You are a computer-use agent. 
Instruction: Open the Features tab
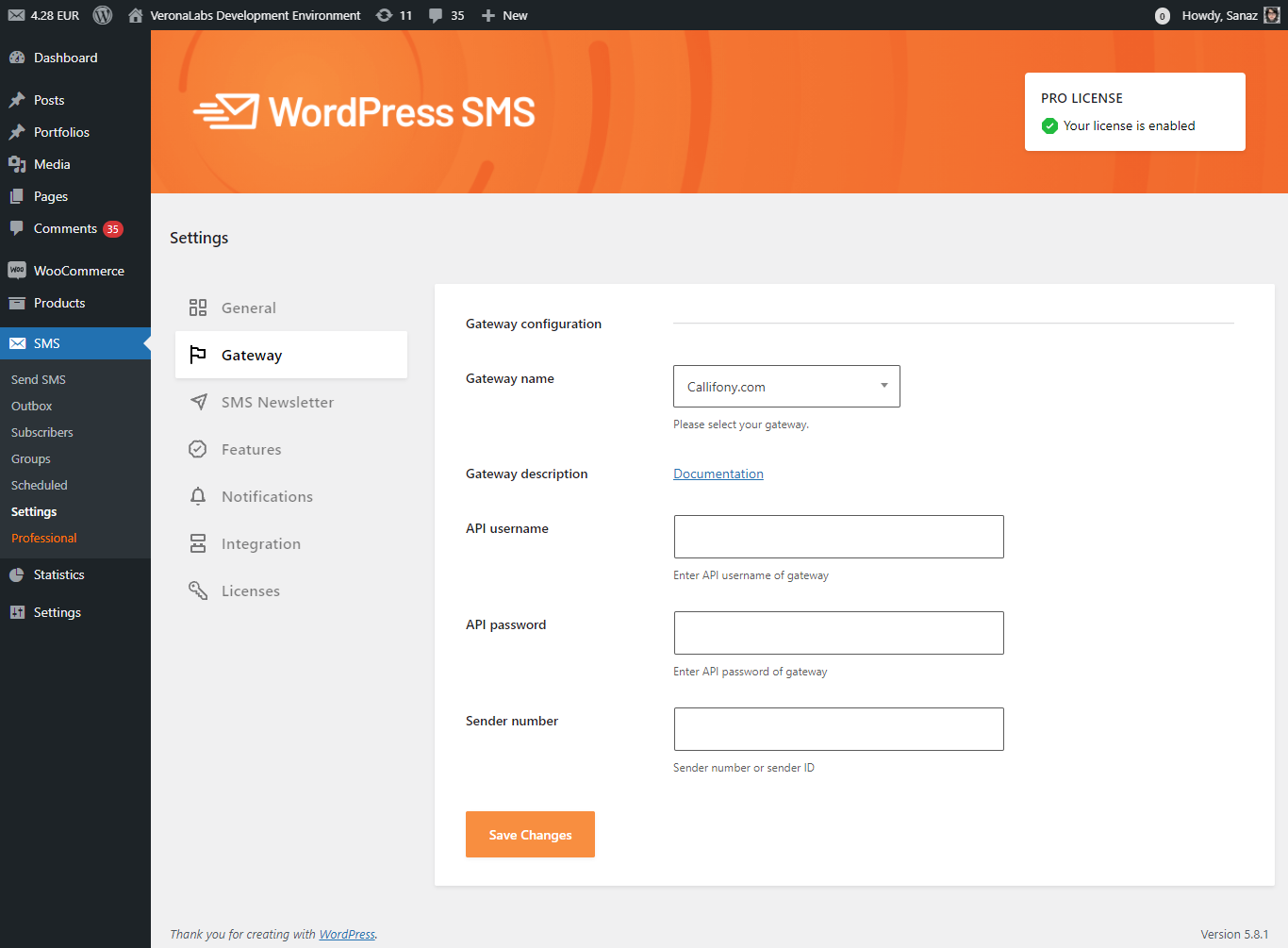[291, 449]
